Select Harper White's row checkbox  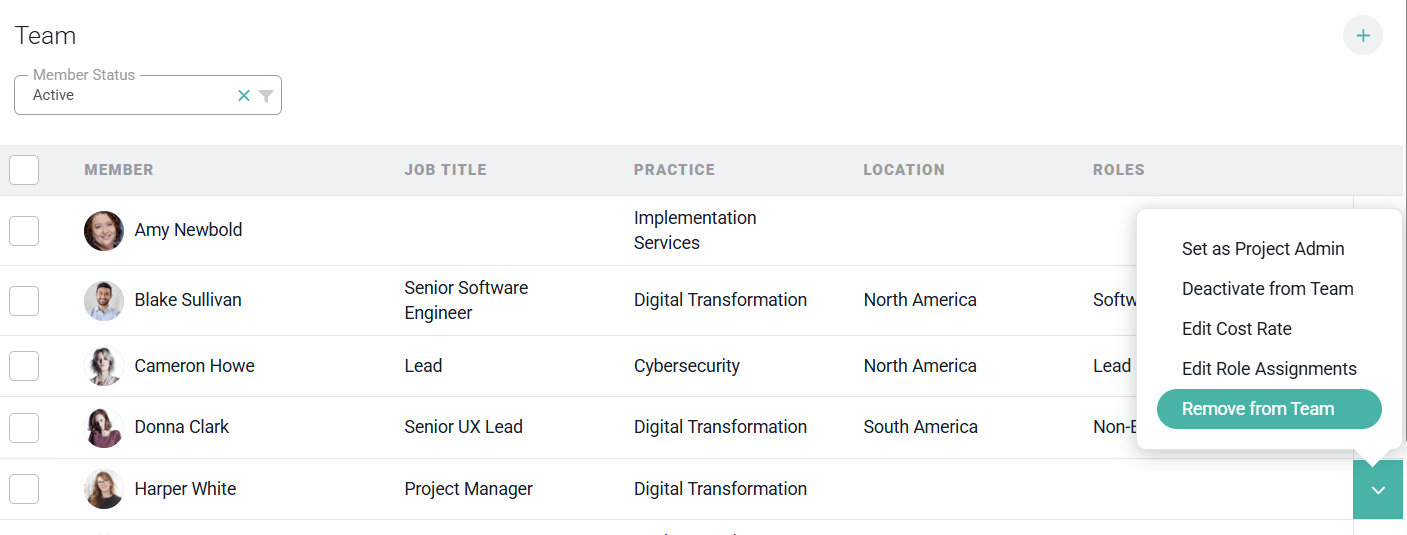click(x=24, y=489)
